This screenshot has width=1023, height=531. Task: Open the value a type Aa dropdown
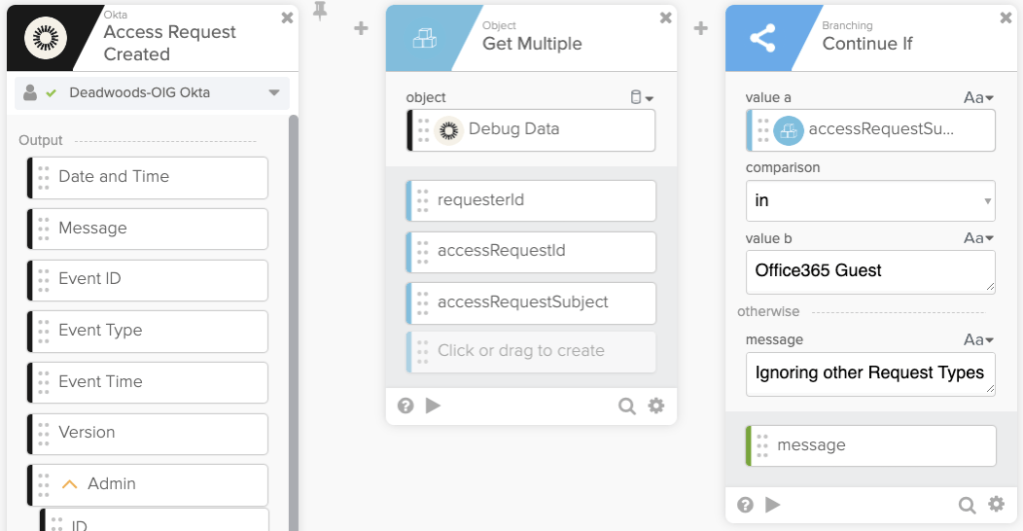click(x=979, y=98)
